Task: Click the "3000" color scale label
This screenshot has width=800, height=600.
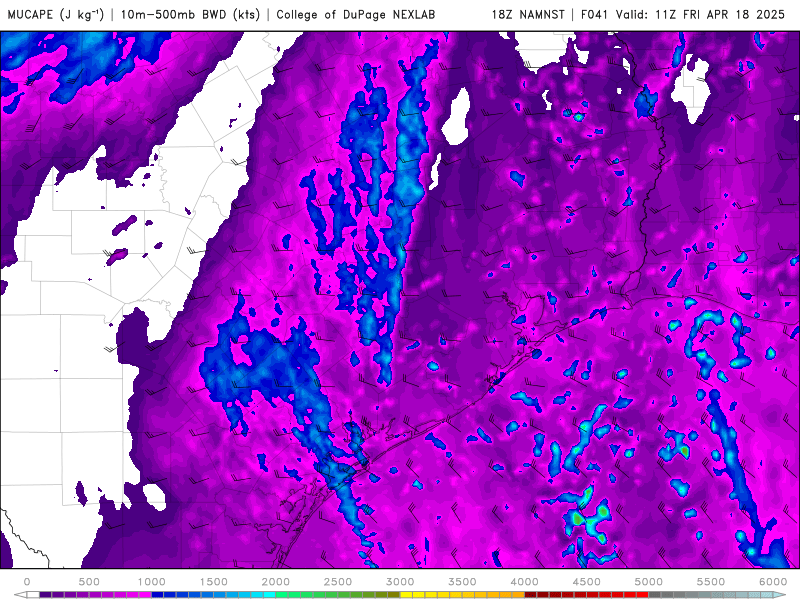Action: 400,582
